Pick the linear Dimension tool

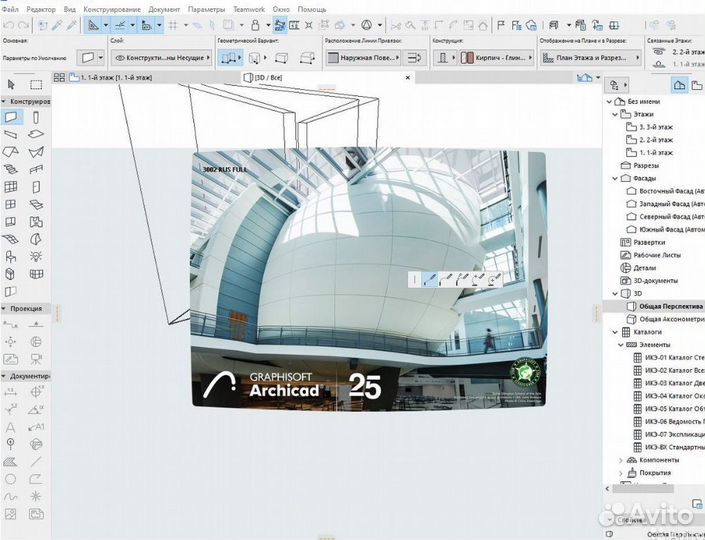coord(11,392)
